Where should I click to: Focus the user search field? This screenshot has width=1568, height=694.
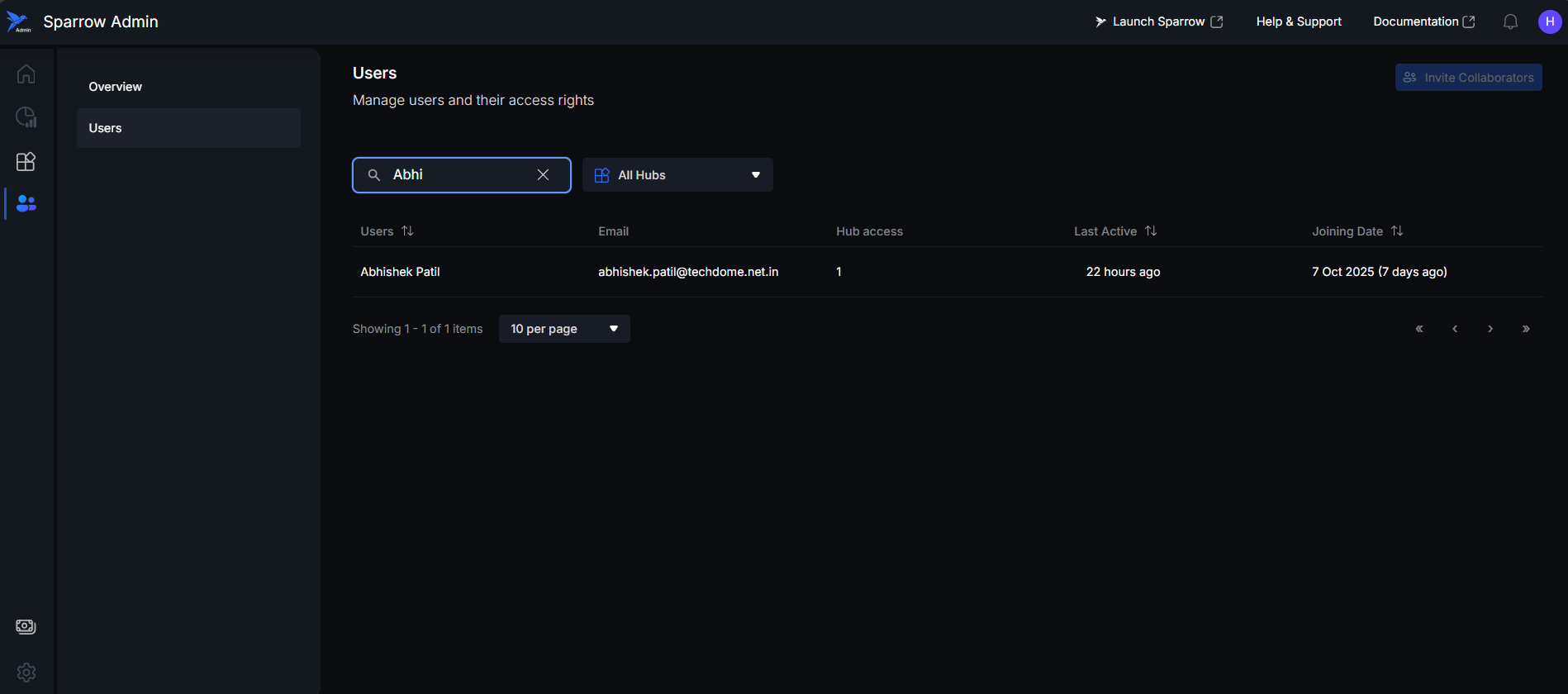(x=459, y=175)
